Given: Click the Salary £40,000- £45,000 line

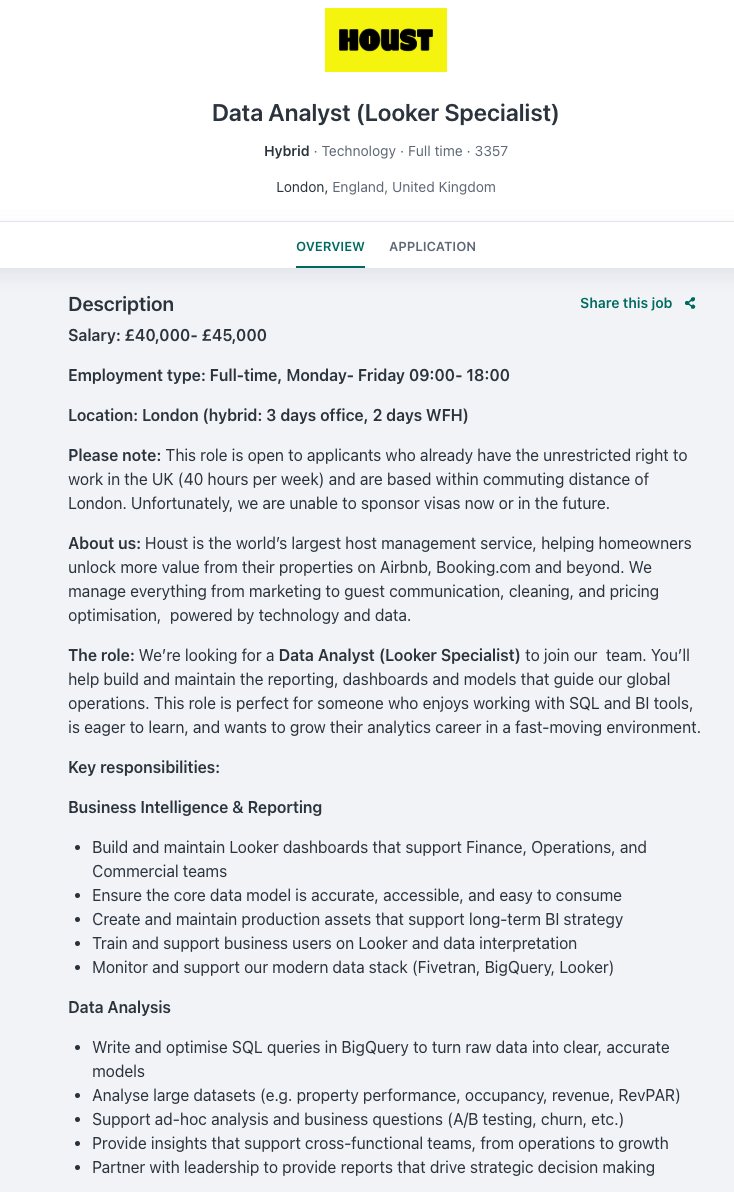Looking at the screenshot, I should [x=167, y=335].
